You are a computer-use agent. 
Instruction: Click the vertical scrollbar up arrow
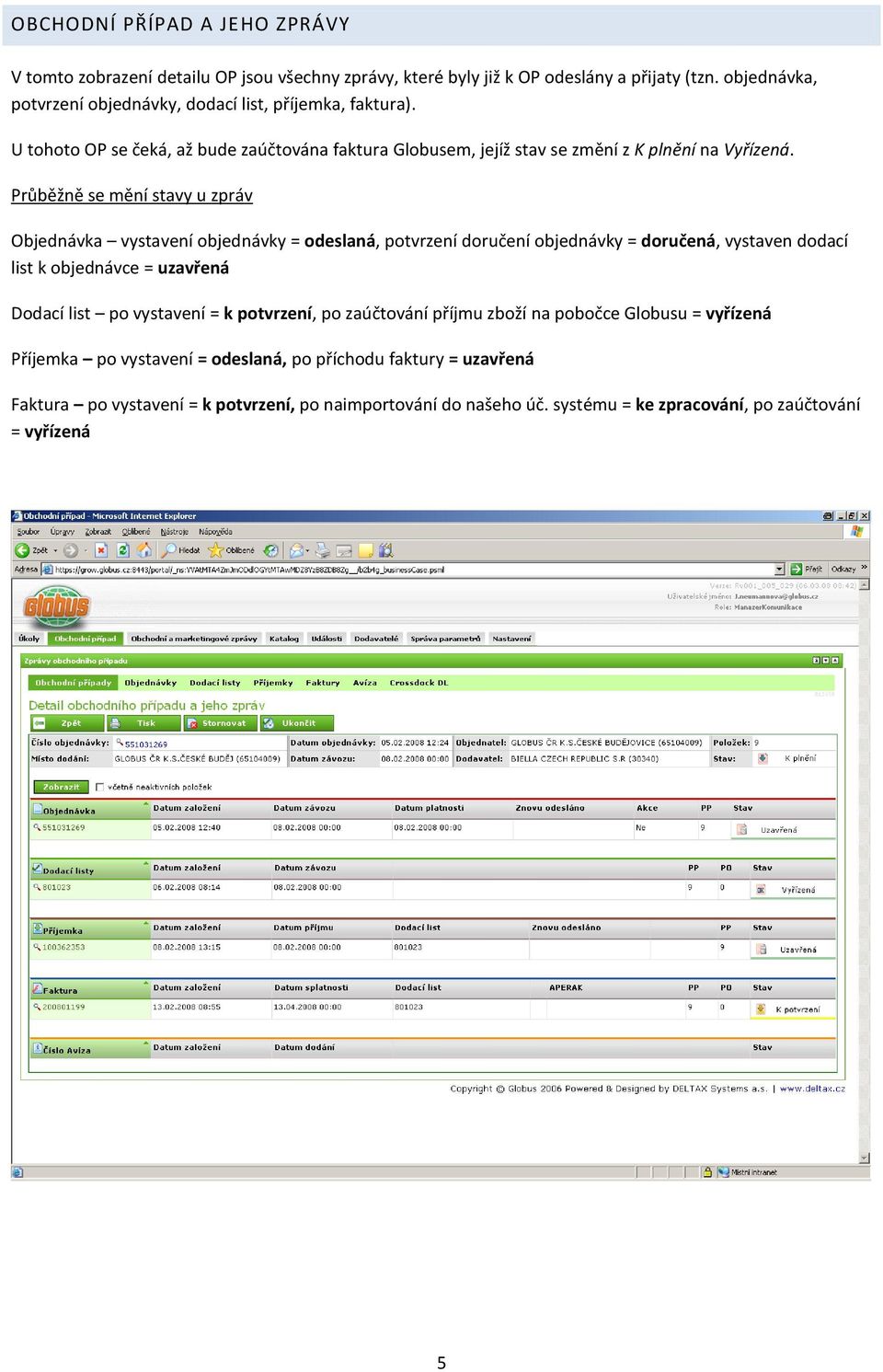(x=865, y=585)
